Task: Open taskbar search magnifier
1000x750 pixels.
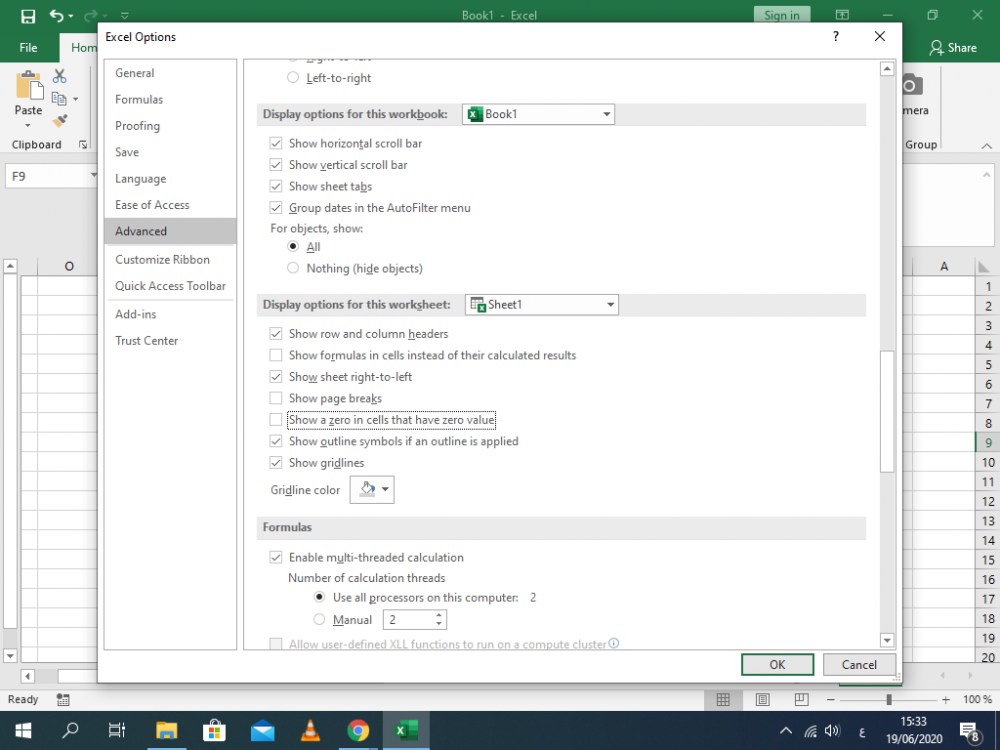Action: tap(70, 730)
